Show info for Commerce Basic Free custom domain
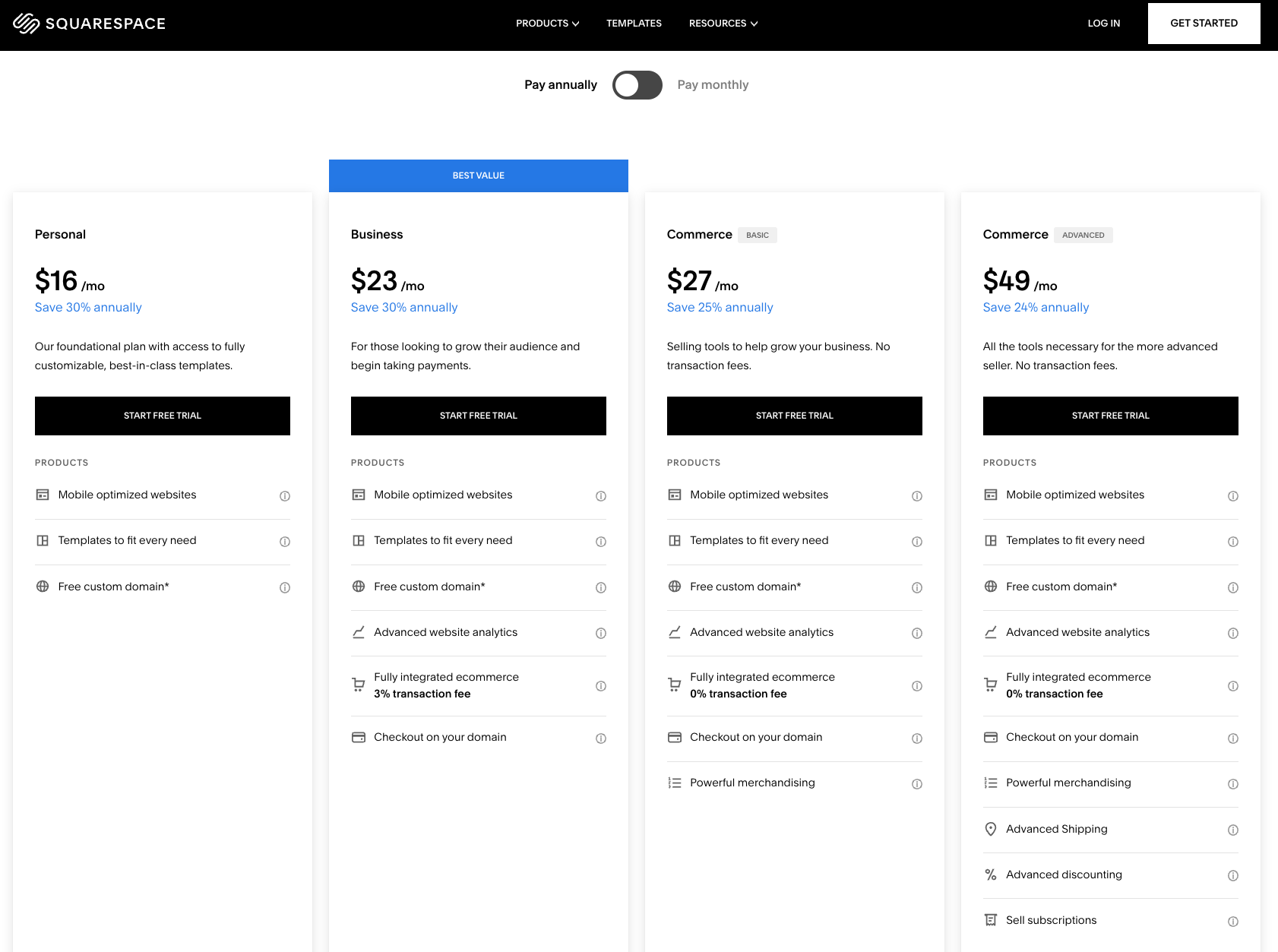Screen dimensions: 1278x952 (917, 587)
